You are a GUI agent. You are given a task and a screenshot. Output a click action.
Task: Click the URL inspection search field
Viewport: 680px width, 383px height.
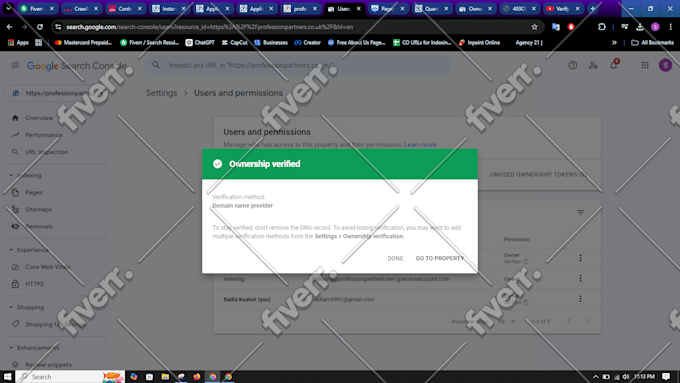click(x=297, y=65)
